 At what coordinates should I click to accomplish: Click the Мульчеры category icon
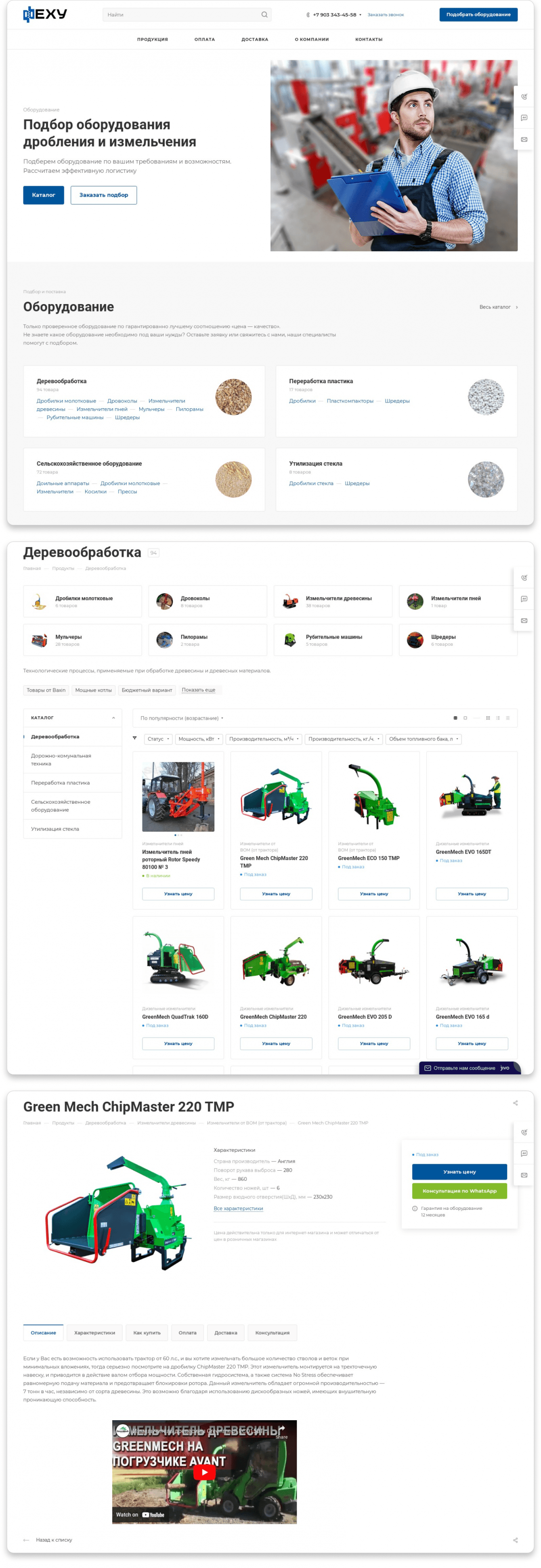[x=39, y=640]
